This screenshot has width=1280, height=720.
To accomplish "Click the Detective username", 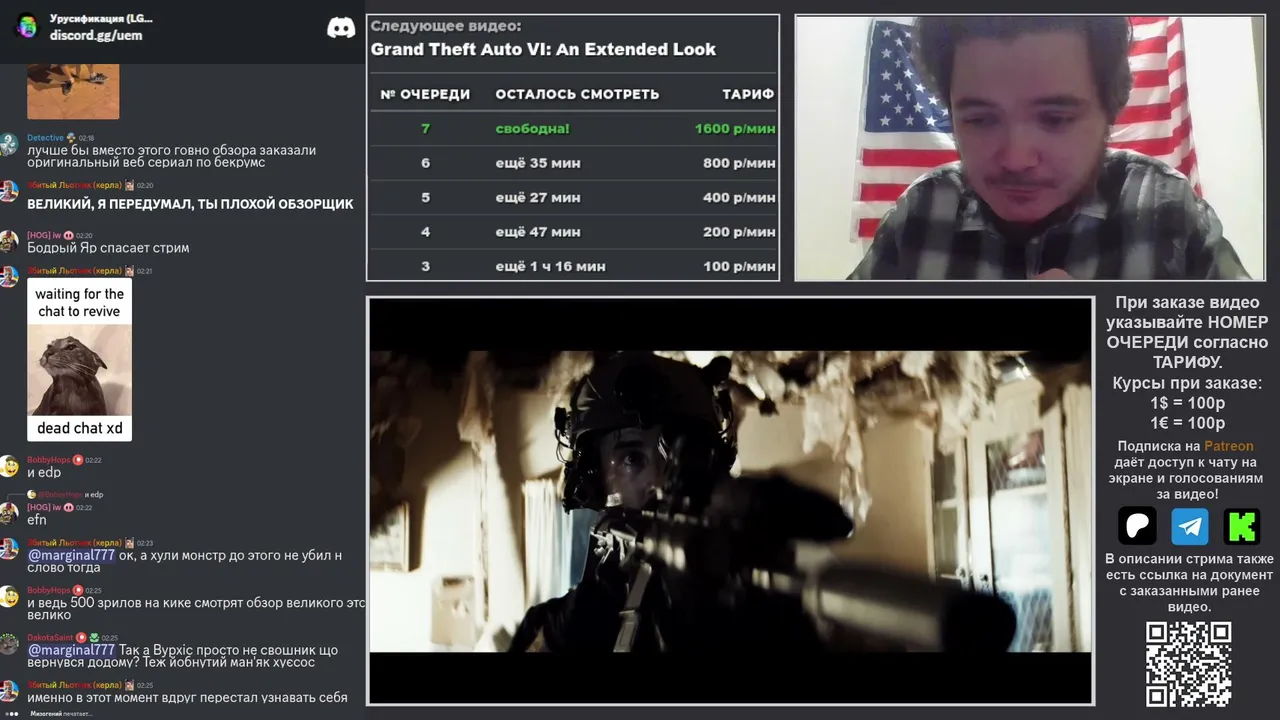I will pos(45,138).
